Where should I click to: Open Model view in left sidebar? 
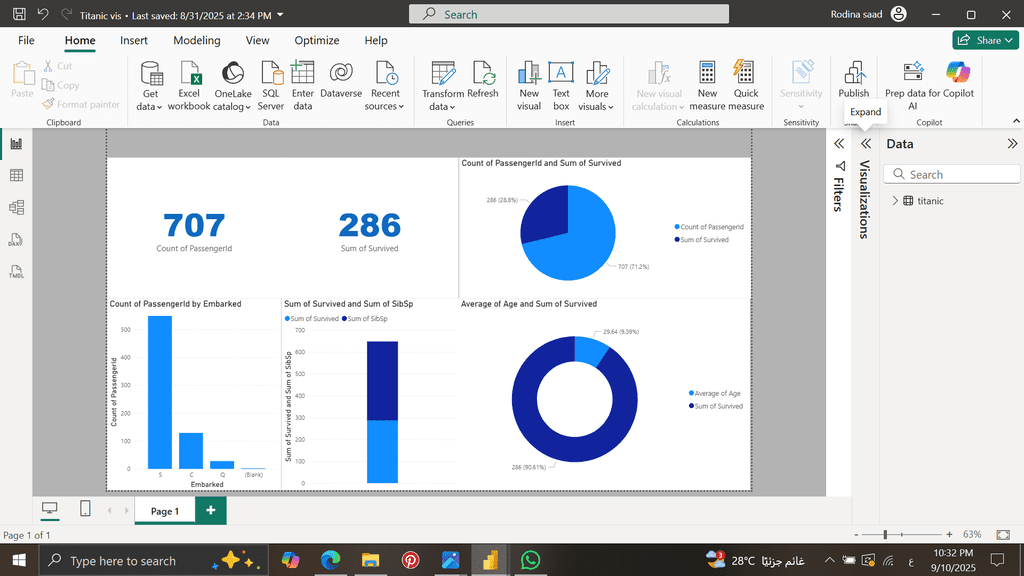16,208
